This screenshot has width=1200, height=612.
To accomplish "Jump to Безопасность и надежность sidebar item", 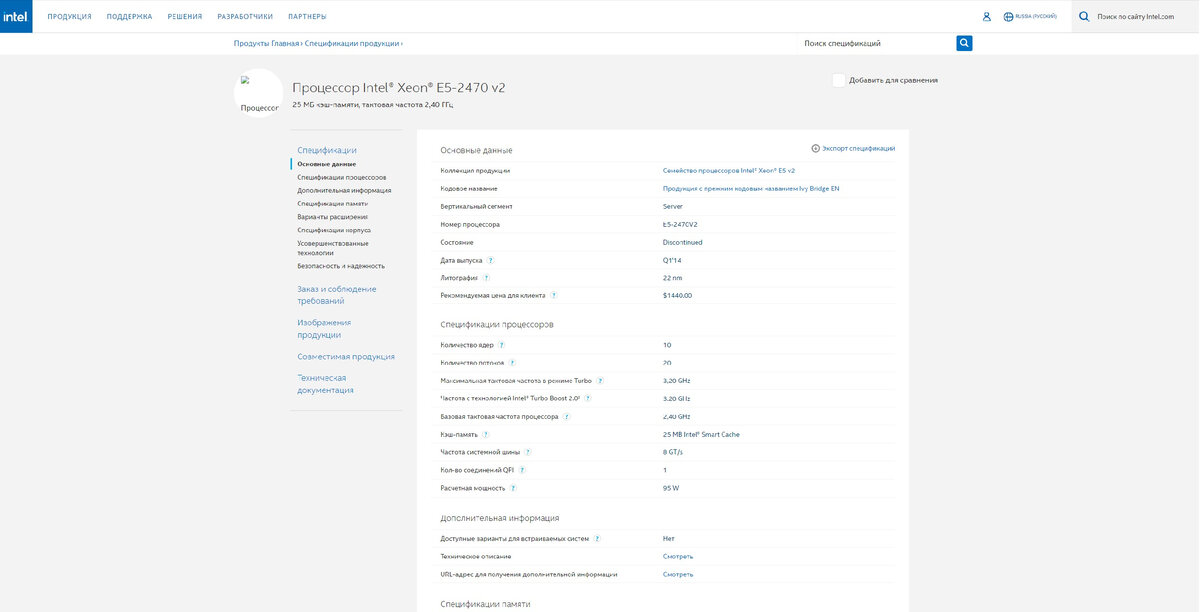I will [x=341, y=266].
